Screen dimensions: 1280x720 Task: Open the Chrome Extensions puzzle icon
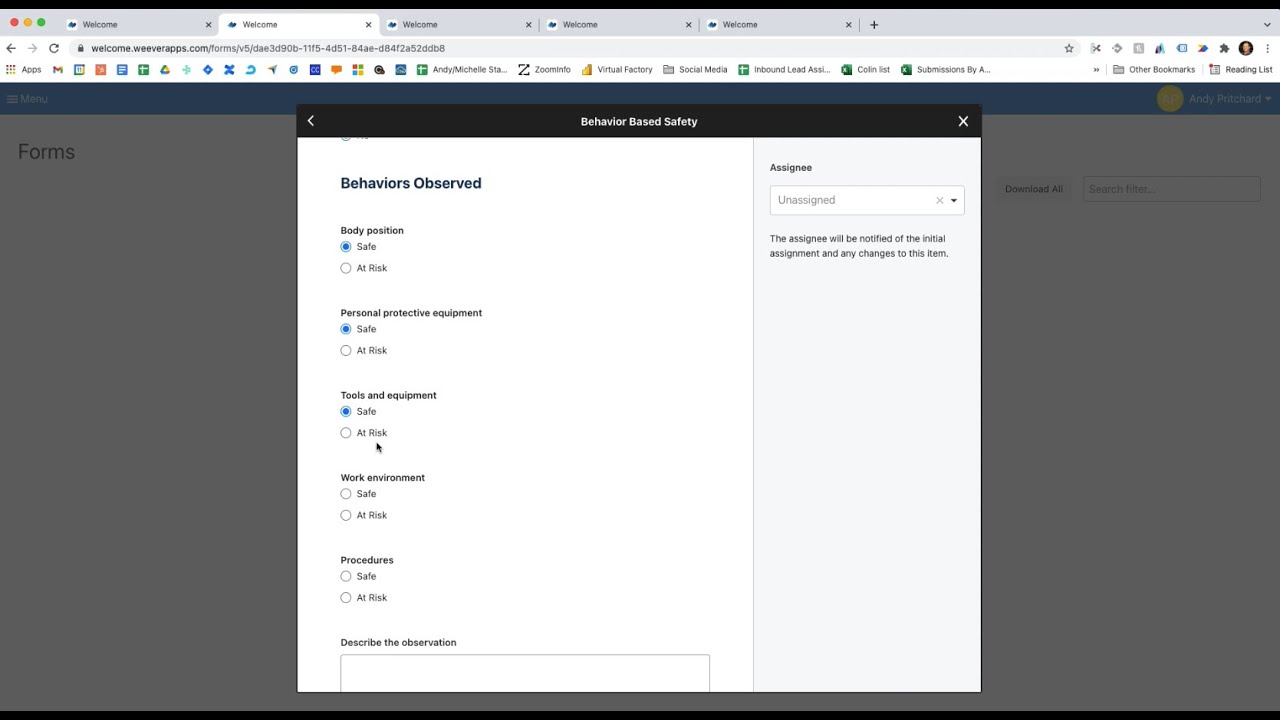(1224, 48)
